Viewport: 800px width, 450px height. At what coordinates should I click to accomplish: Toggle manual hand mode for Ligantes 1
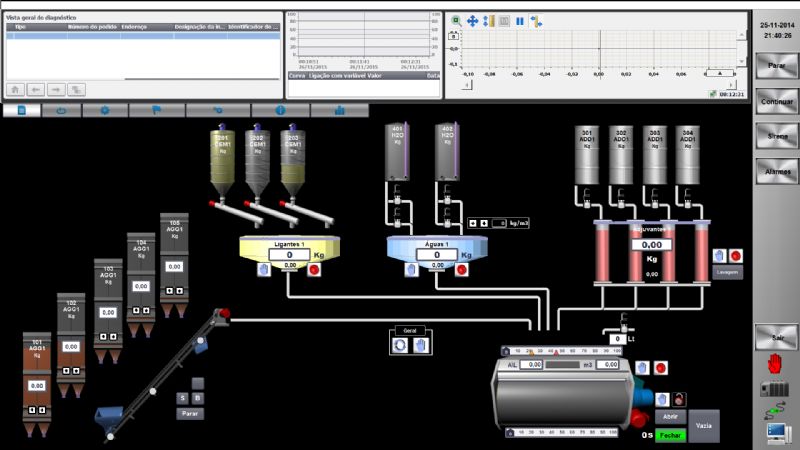tap(264, 269)
